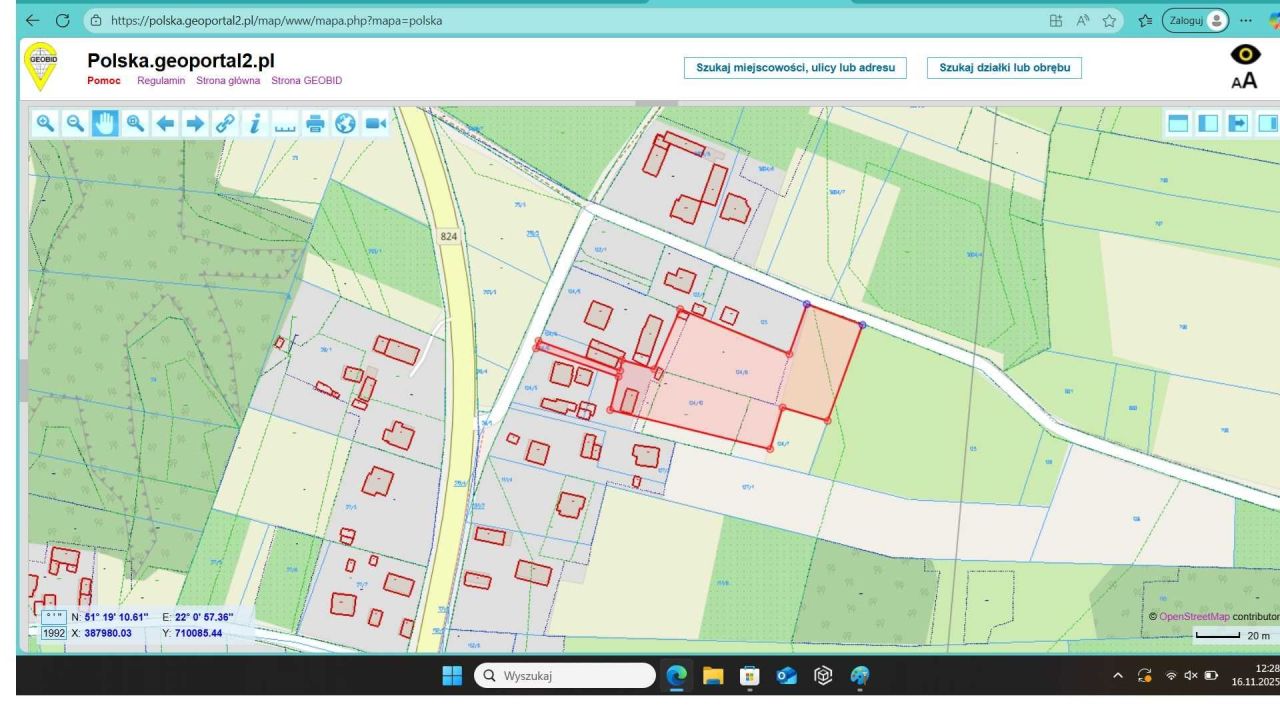Screen dimensions: 1280x720
Task: Click the 1992 coordinate system box
Action: [x=53, y=633]
